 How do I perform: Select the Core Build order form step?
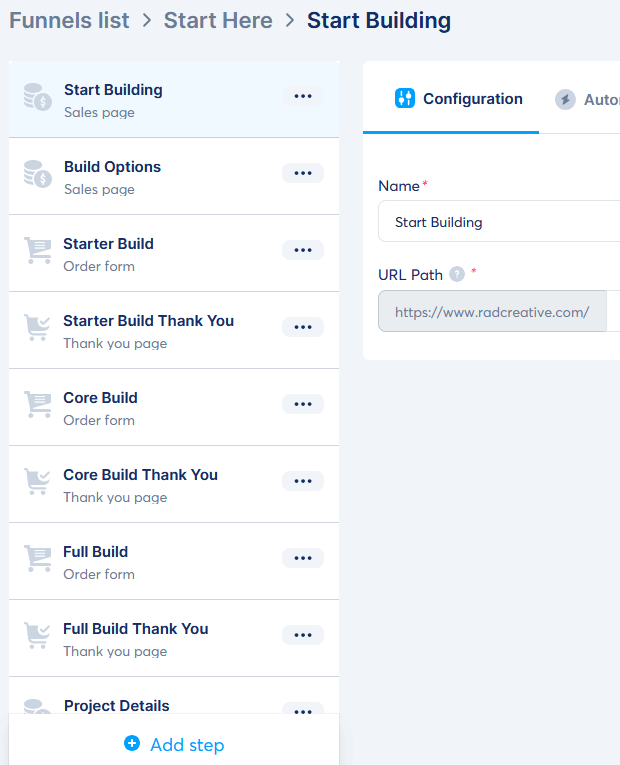150,407
